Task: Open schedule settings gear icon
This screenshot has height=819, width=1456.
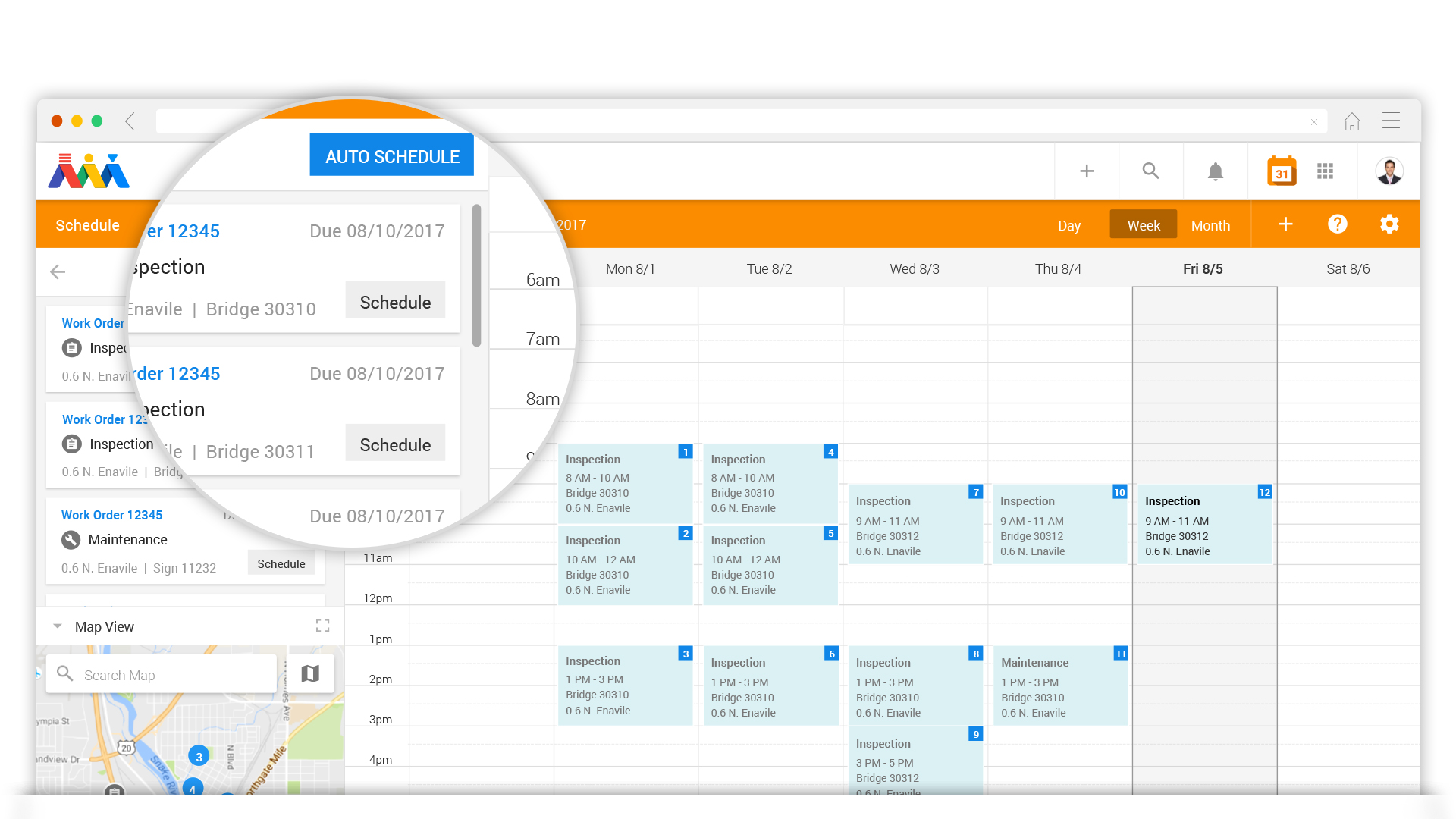Action: (1389, 224)
